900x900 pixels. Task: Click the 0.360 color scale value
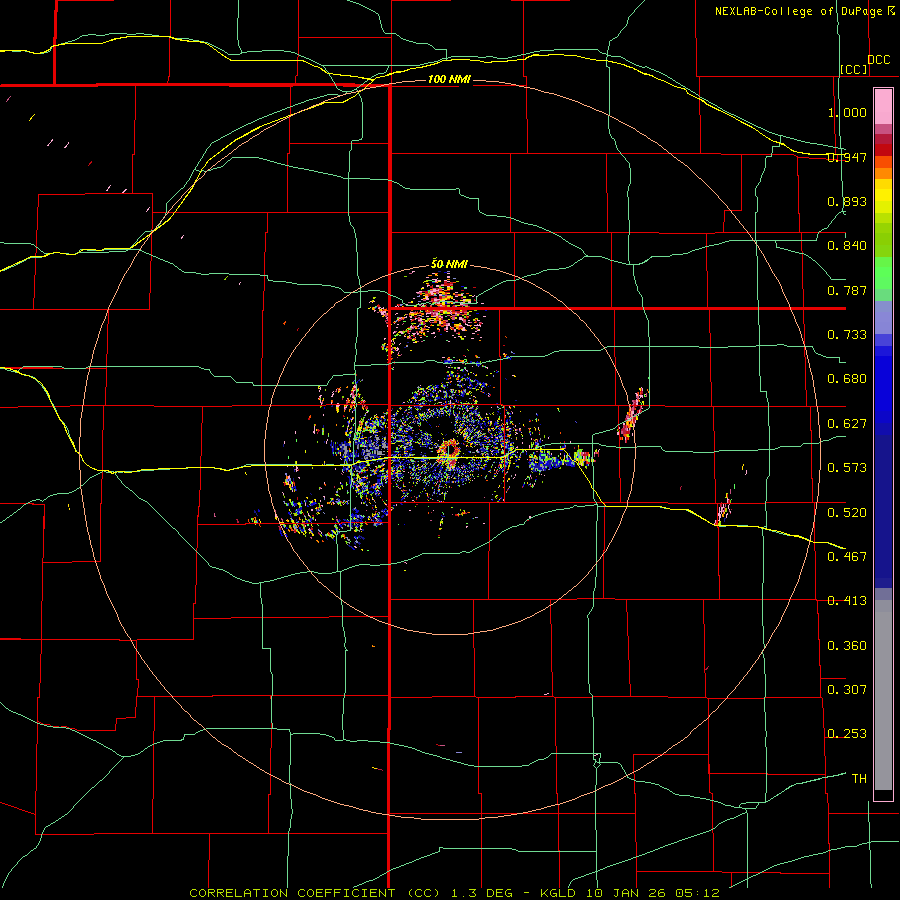(847, 646)
